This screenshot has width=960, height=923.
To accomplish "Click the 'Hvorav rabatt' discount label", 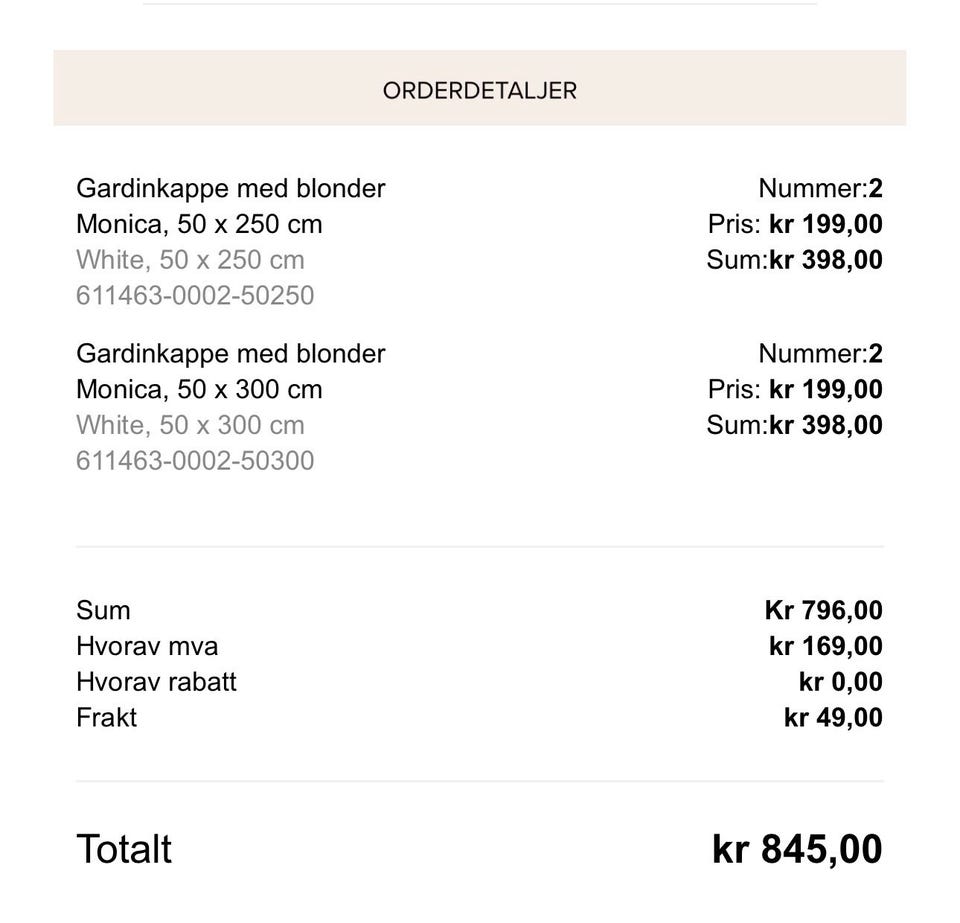I will tap(156, 682).
